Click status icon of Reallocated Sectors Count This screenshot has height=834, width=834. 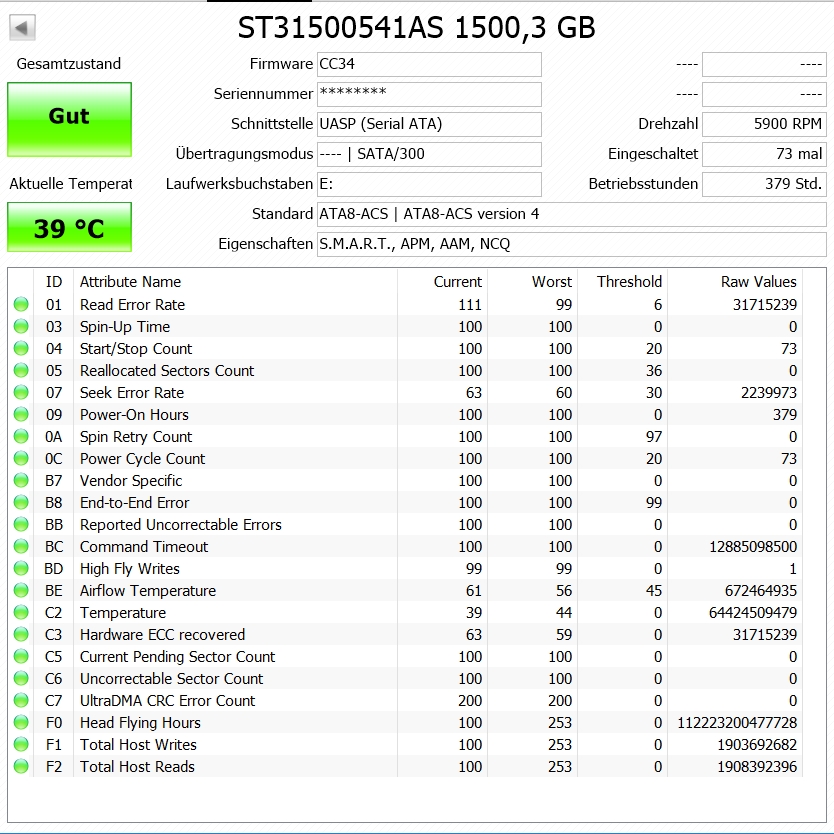(x=21, y=370)
